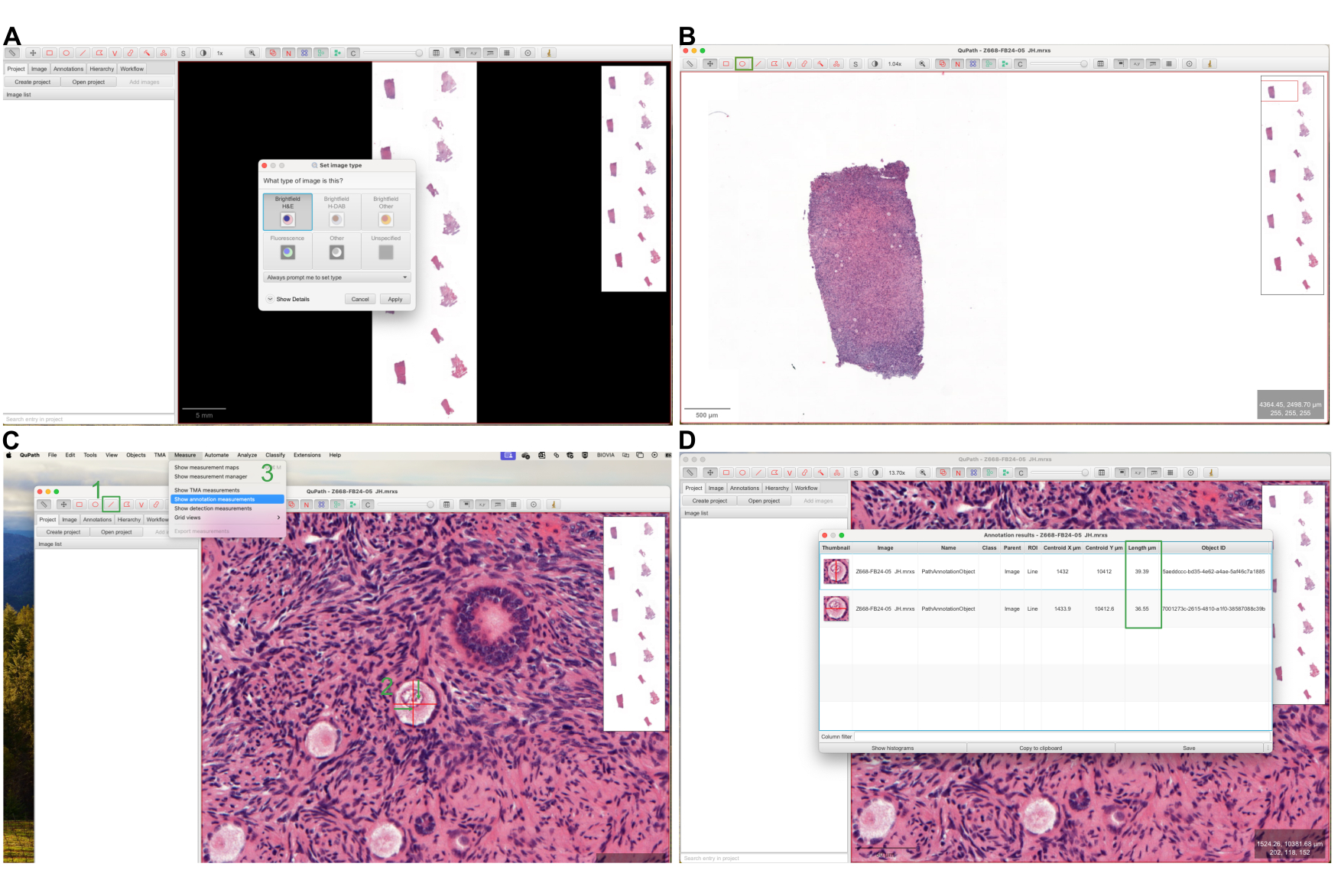Click the zoom-to-fit magnifier in panel B

pyautogui.click(x=923, y=63)
